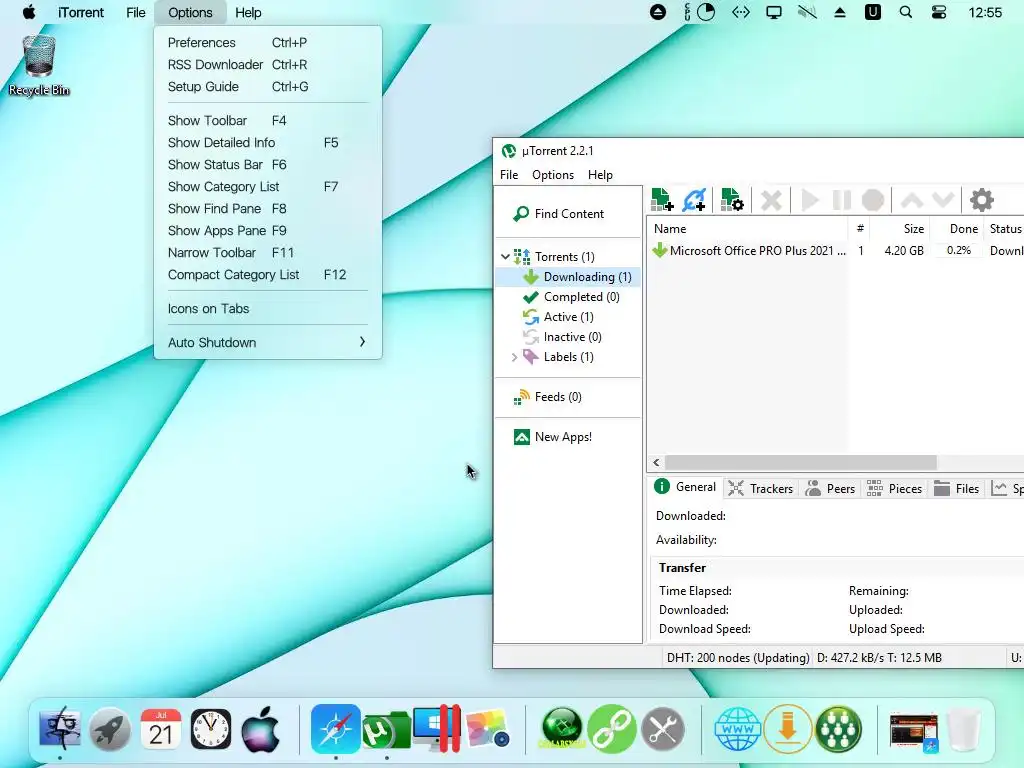Click the scroll-left arrow of torrent list
The height and width of the screenshot is (768, 1024).
(656, 462)
